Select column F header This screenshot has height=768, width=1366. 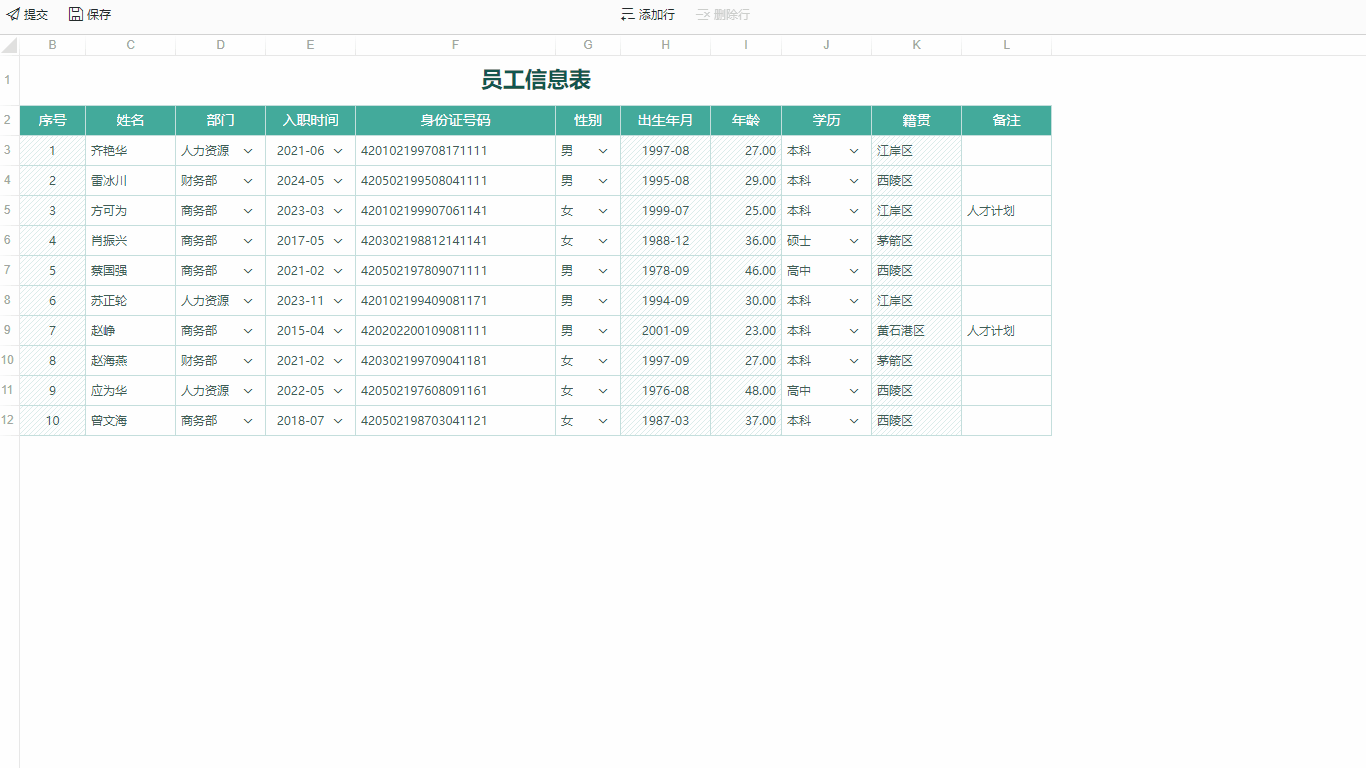click(x=455, y=45)
